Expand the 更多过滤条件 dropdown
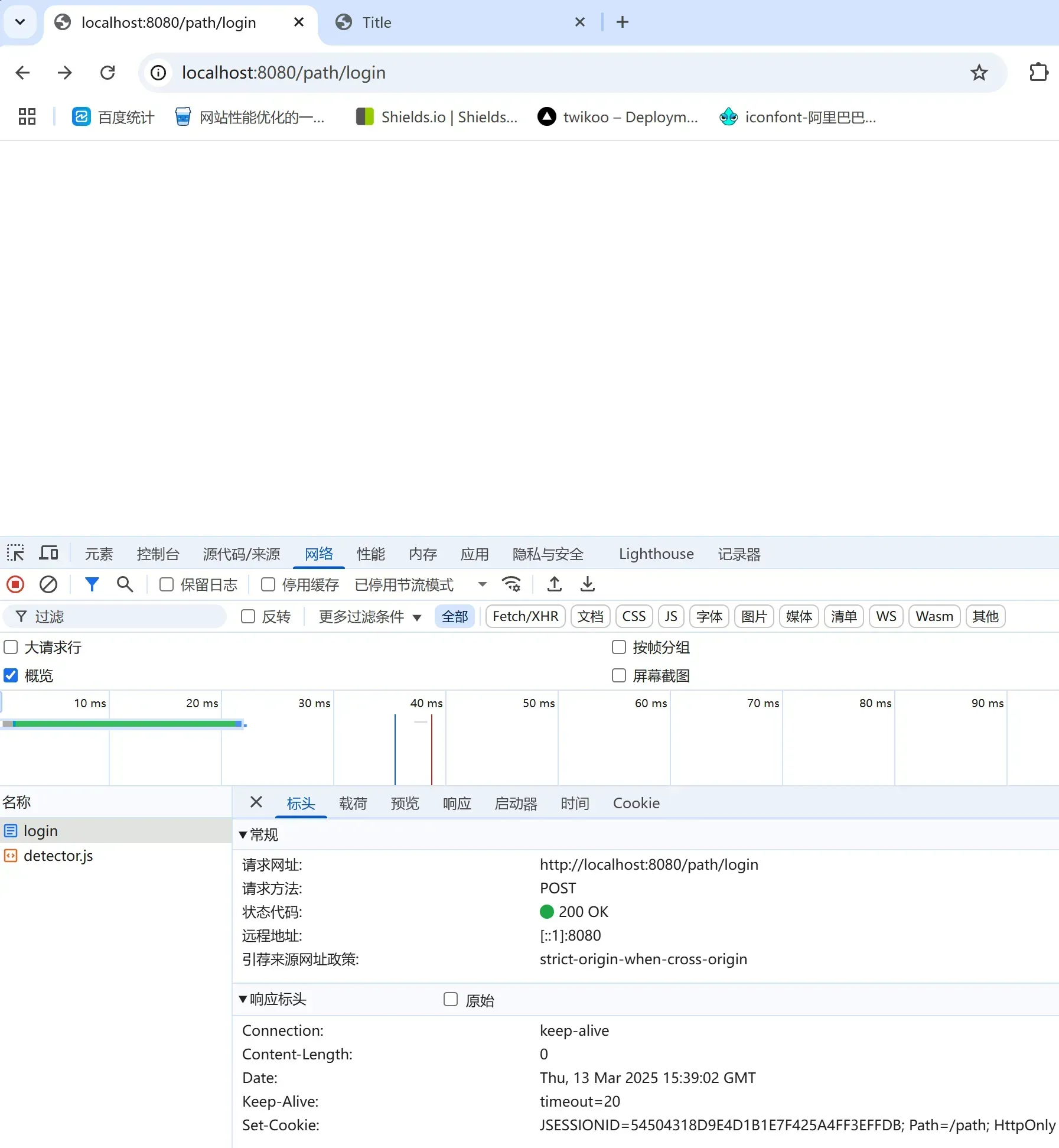 tap(370, 616)
